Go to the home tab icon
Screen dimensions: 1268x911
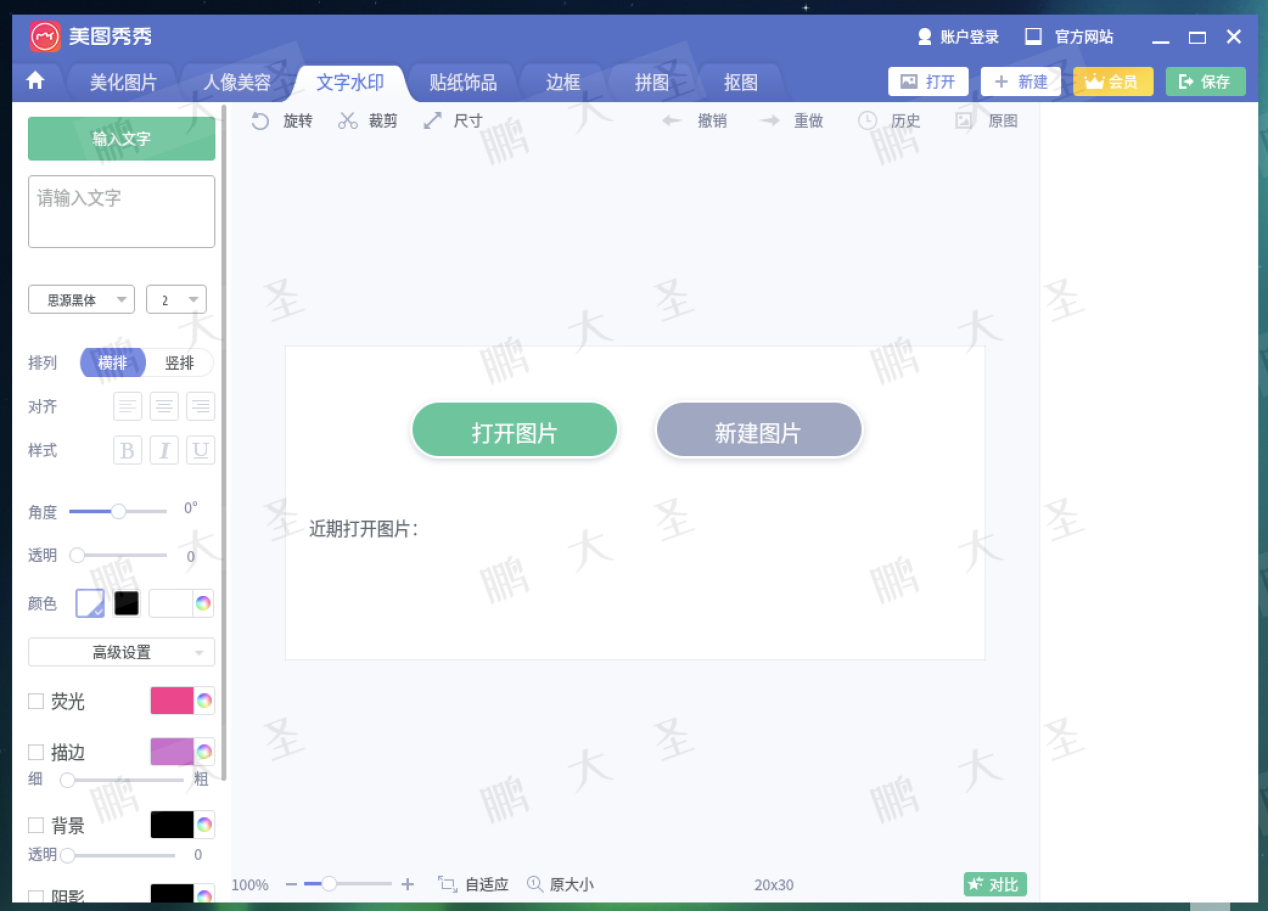[36, 81]
